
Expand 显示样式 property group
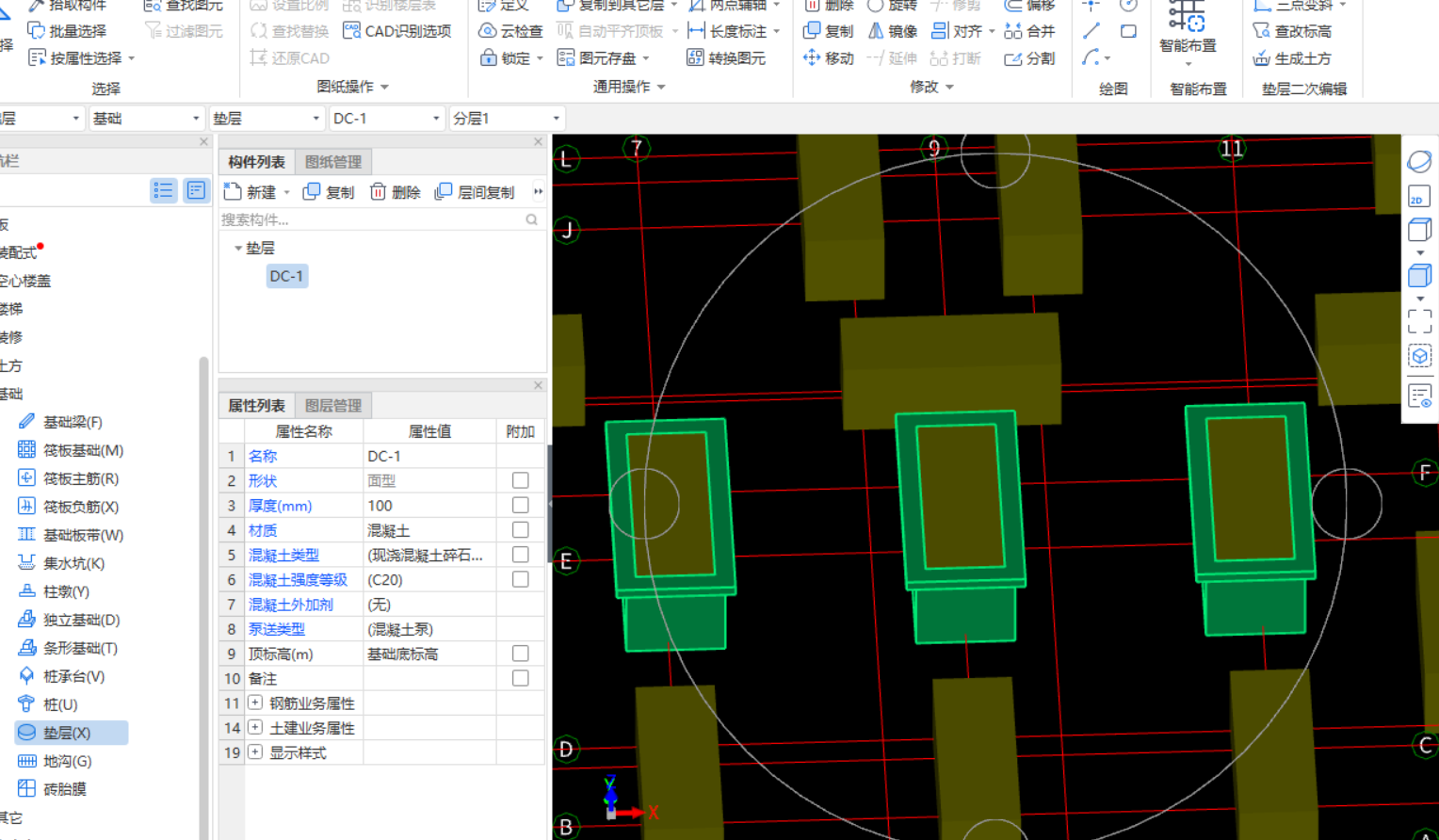point(255,752)
